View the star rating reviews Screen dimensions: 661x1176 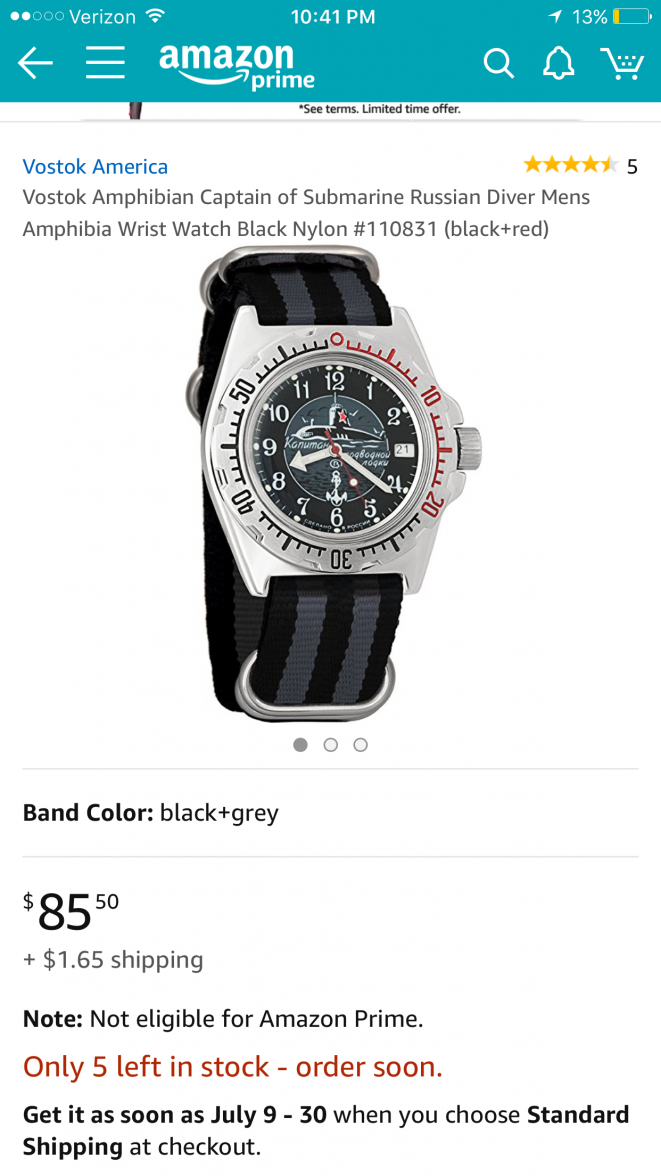[x=571, y=165]
